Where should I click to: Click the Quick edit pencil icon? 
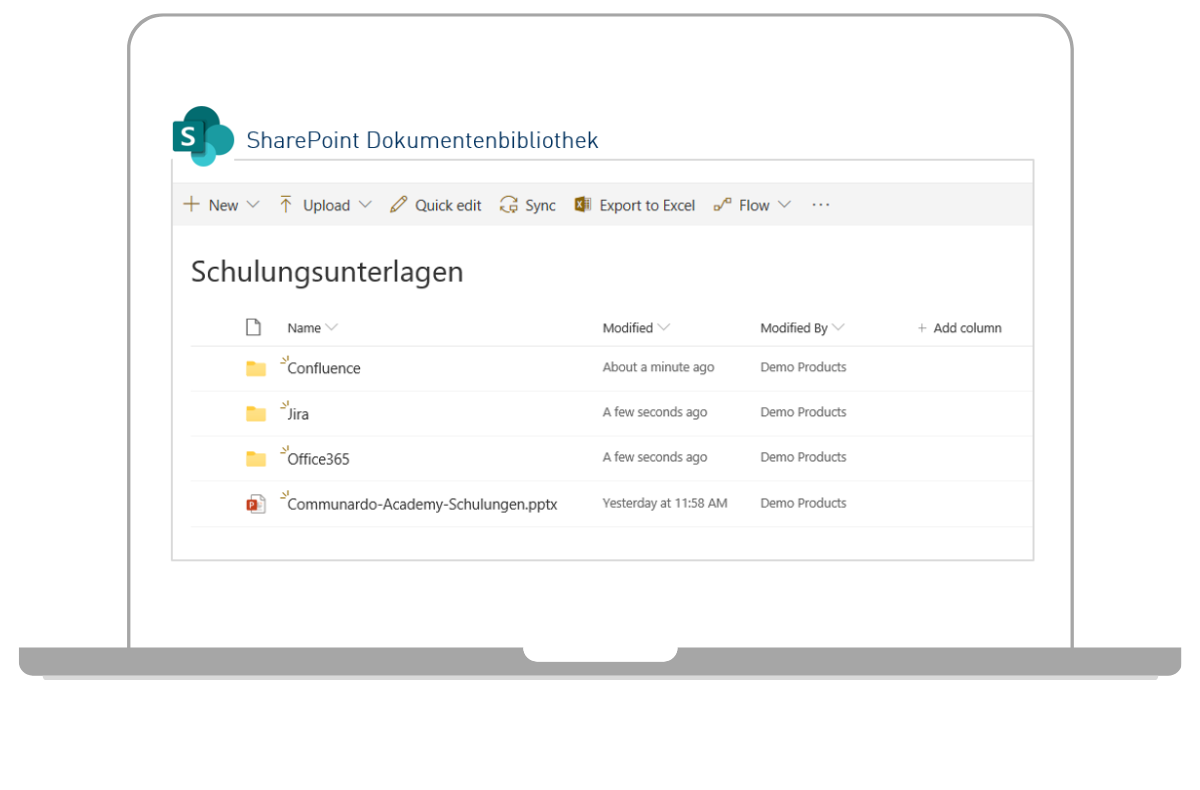point(398,205)
